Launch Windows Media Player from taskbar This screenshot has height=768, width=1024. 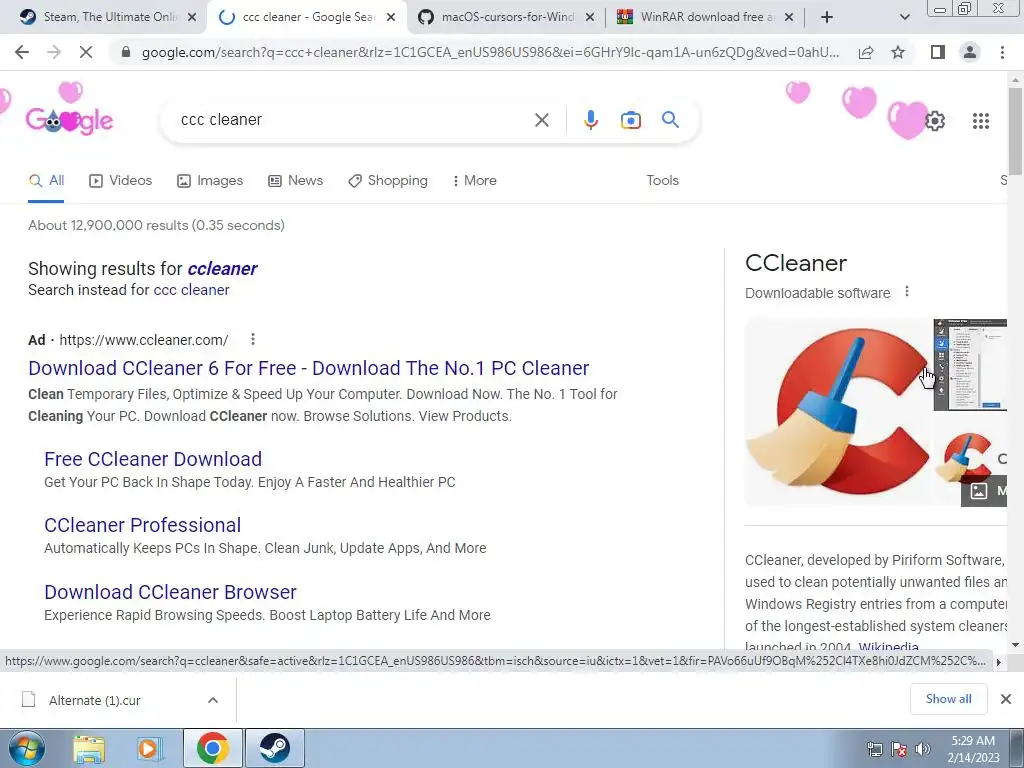(x=149, y=749)
